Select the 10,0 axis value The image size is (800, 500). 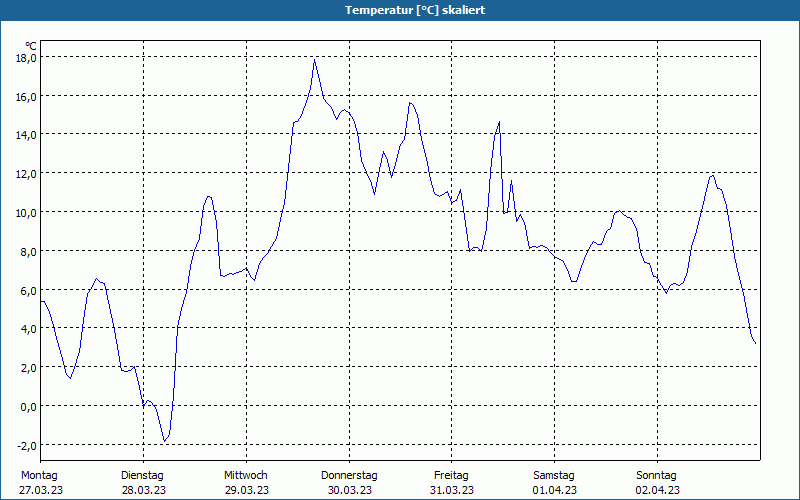tap(26, 212)
